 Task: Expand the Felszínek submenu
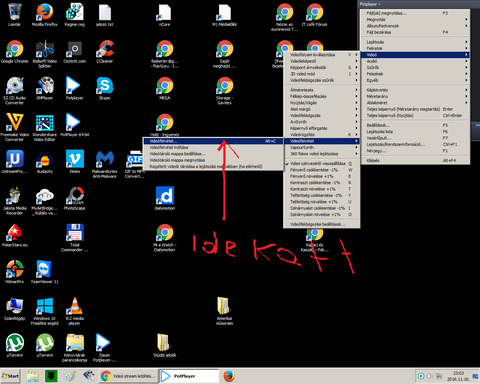tap(415, 74)
